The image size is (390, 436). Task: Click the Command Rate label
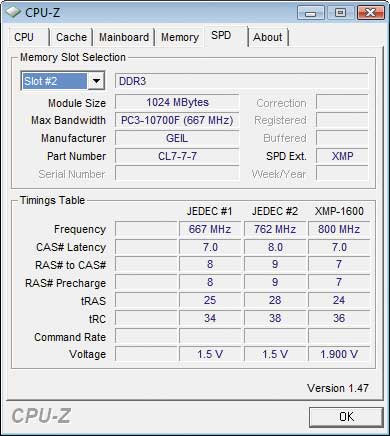(x=70, y=337)
